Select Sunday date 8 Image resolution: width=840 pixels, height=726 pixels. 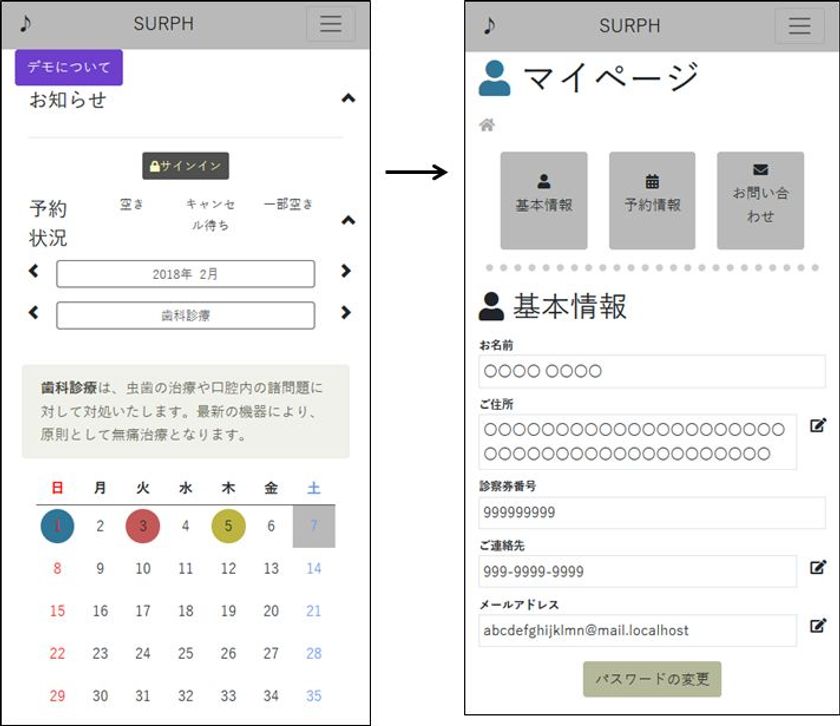(x=57, y=568)
